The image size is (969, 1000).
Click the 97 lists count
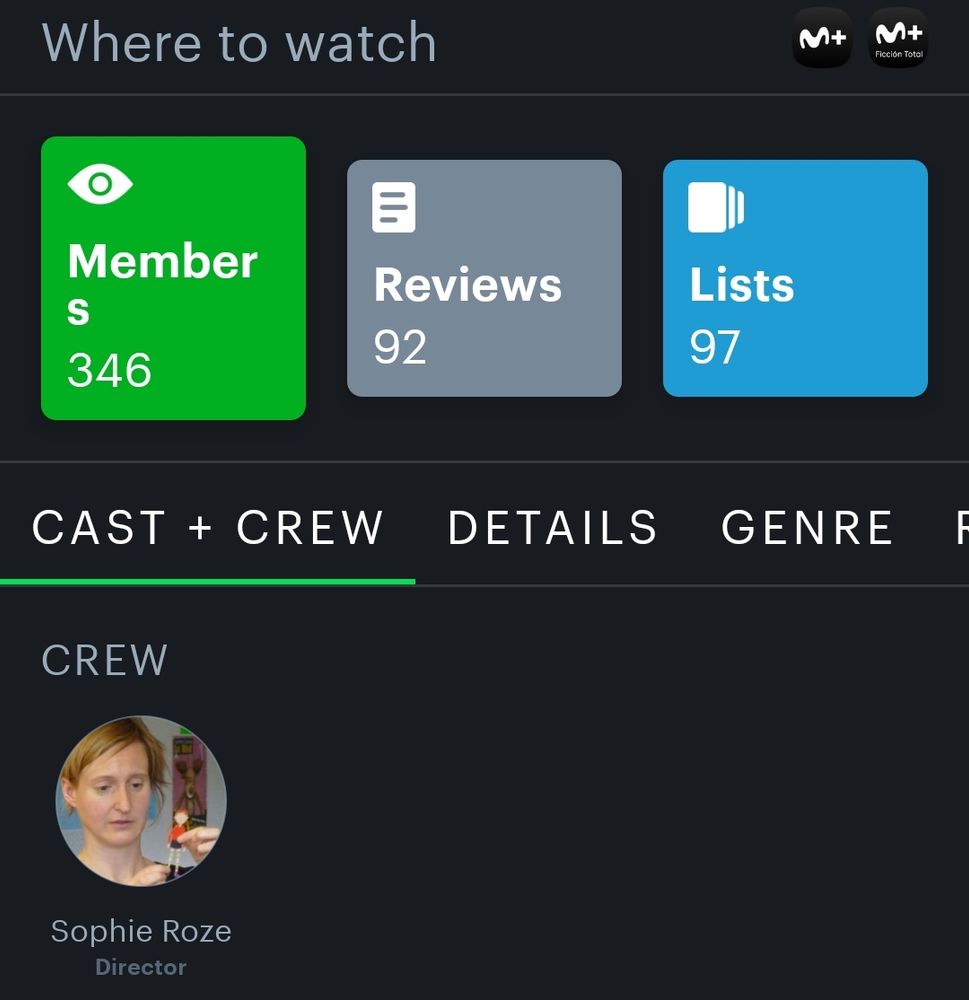click(x=715, y=347)
